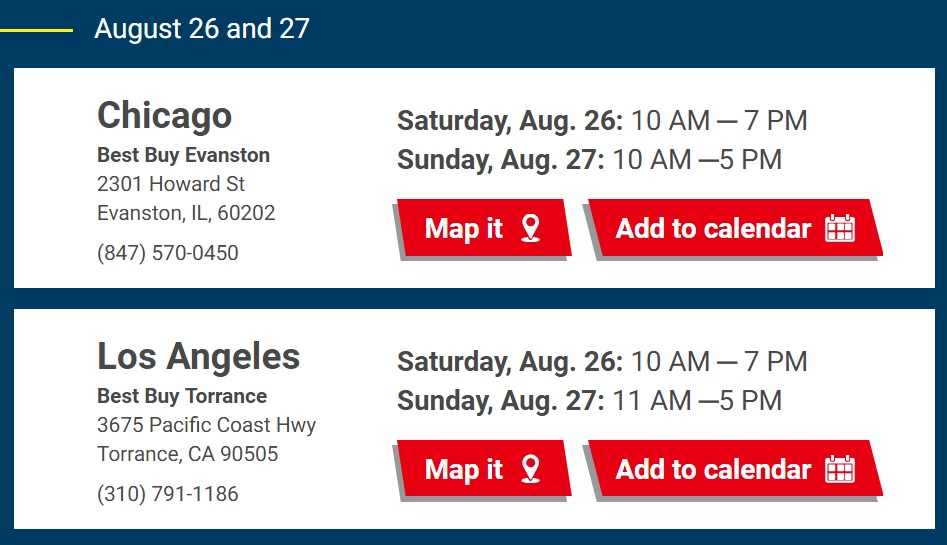Select the Chicago city heading

tap(164, 116)
